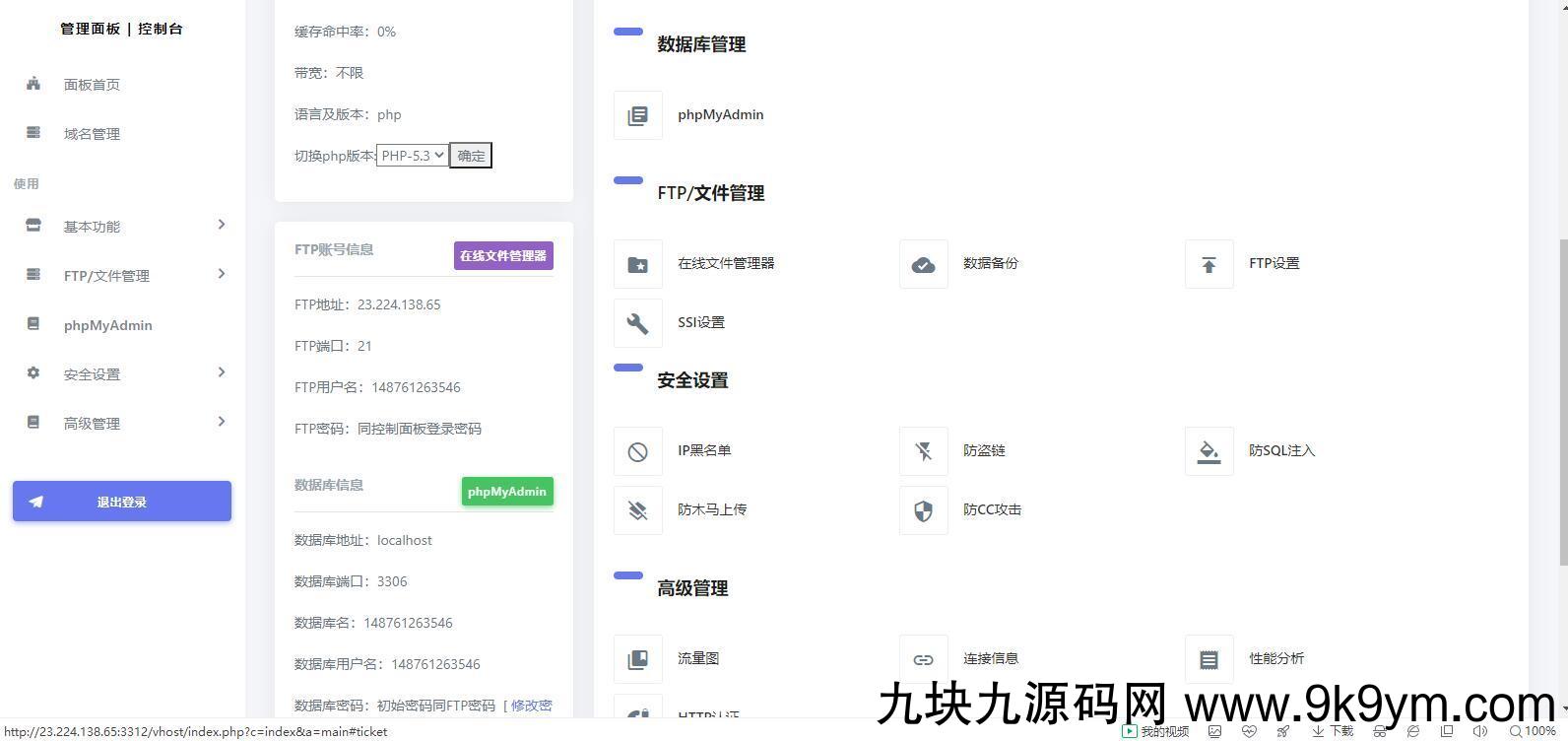Click the anti-CC attack shield icon
1568x741 pixels.
pos(923,510)
